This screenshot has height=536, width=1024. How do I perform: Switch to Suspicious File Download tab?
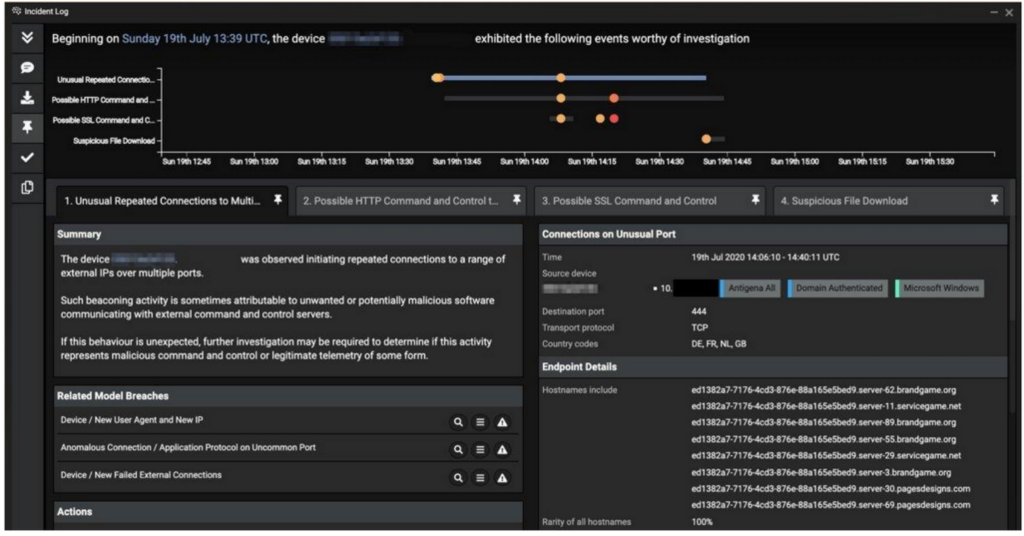click(x=844, y=201)
